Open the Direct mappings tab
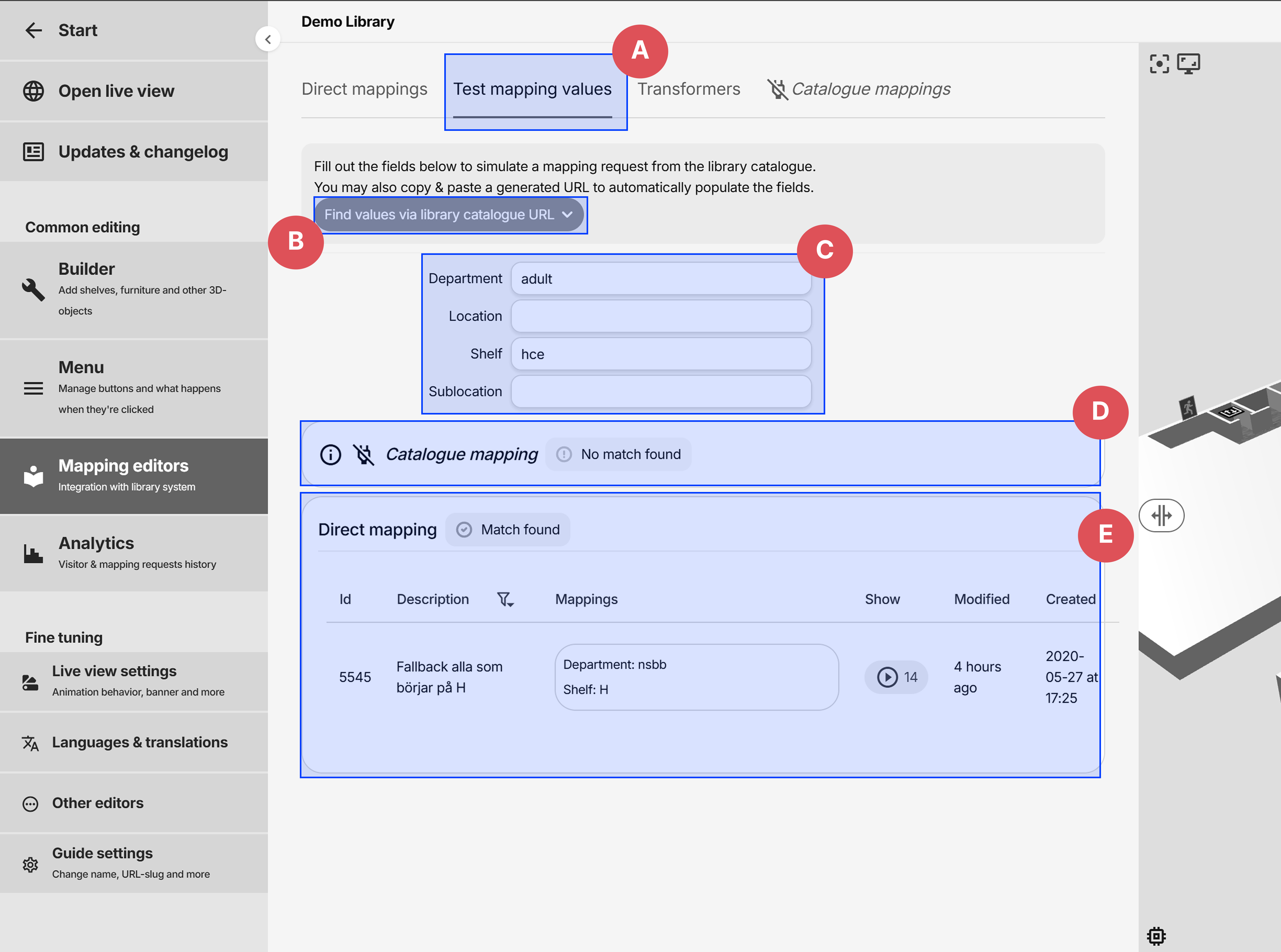The height and width of the screenshot is (952, 1281). (364, 89)
